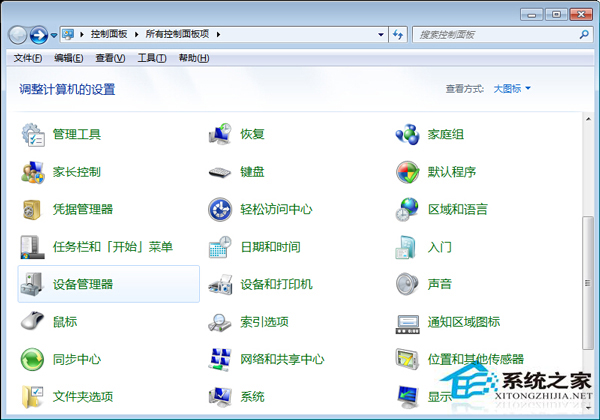The height and width of the screenshot is (420, 600).
Task: Expand the 大图标 view mode dropdown
Action: pyautogui.click(x=512, y=89)
